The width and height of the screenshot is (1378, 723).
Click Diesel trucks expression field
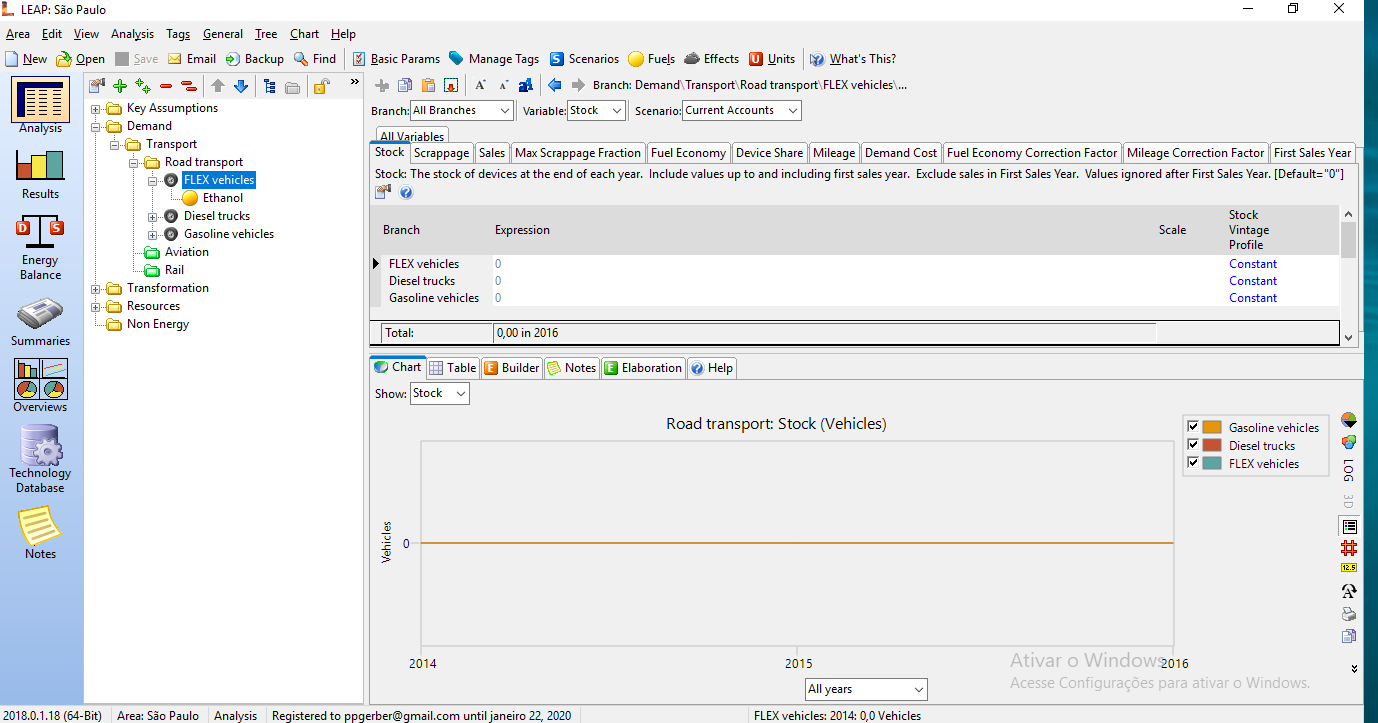tap(823, 281)
